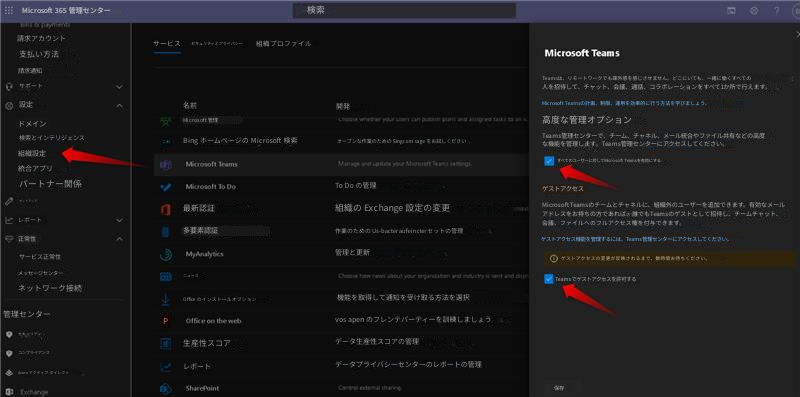Viewport: 800px width, 397px height.
Task: Select the 生産性スコア row name
Action: 207,343
